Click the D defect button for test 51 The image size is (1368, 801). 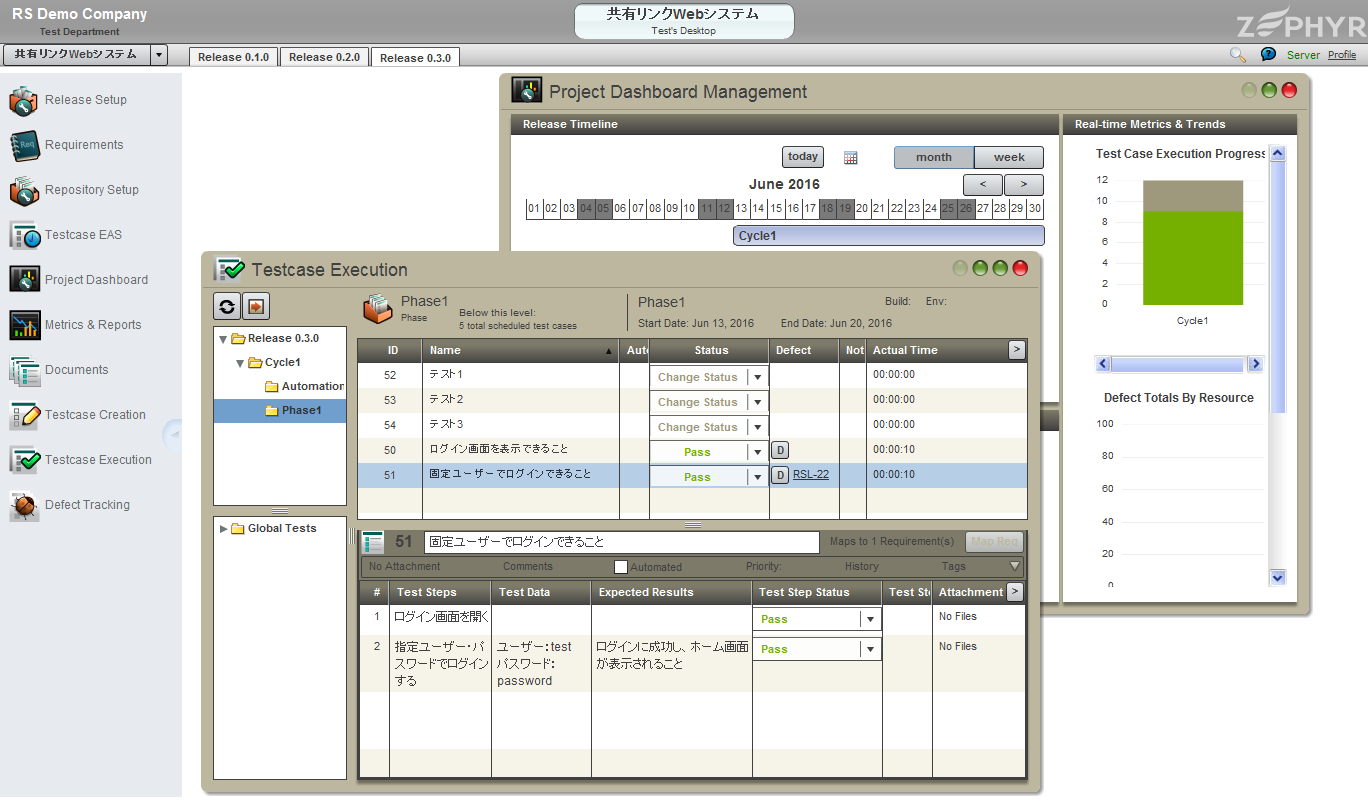click(781, 476)
